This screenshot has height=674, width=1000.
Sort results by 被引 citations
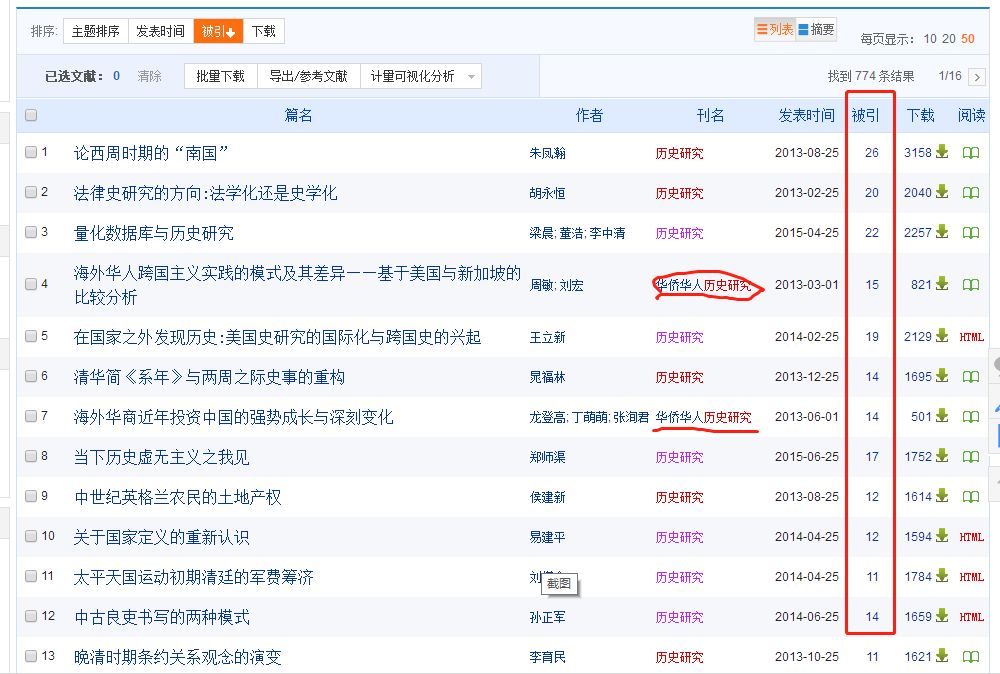coord(218,31)
